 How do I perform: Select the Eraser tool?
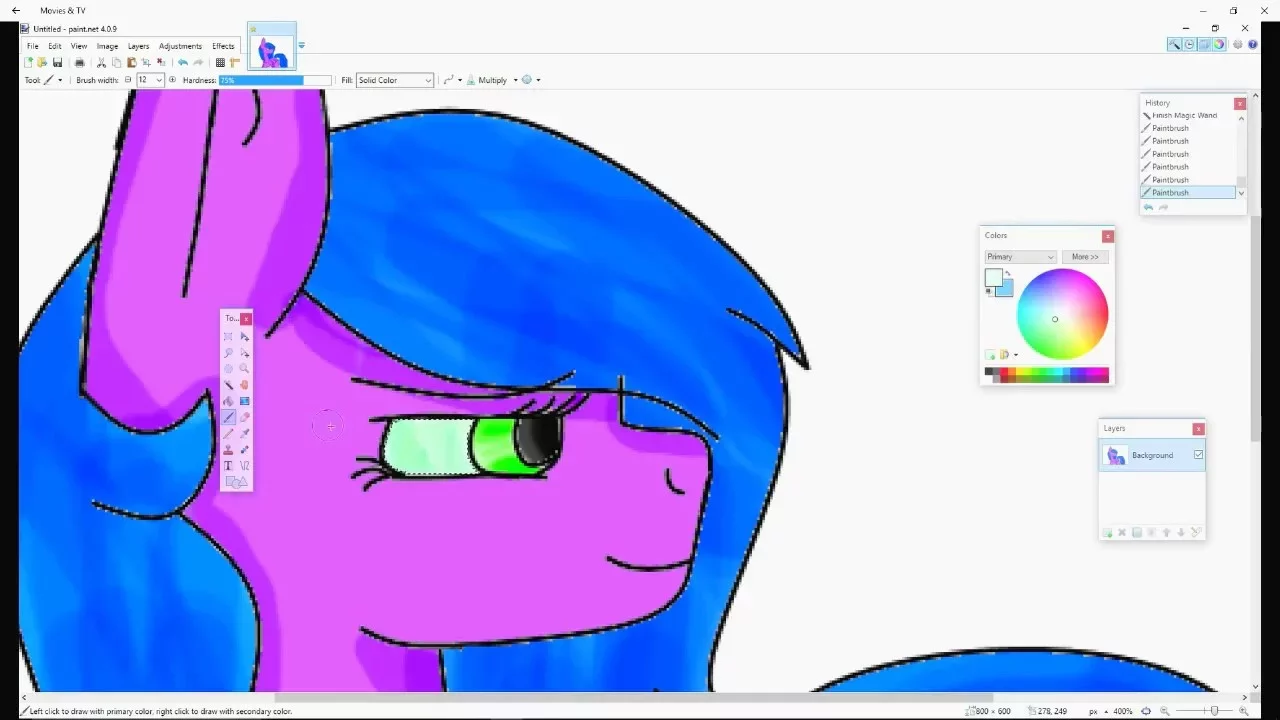pos(245,417)
